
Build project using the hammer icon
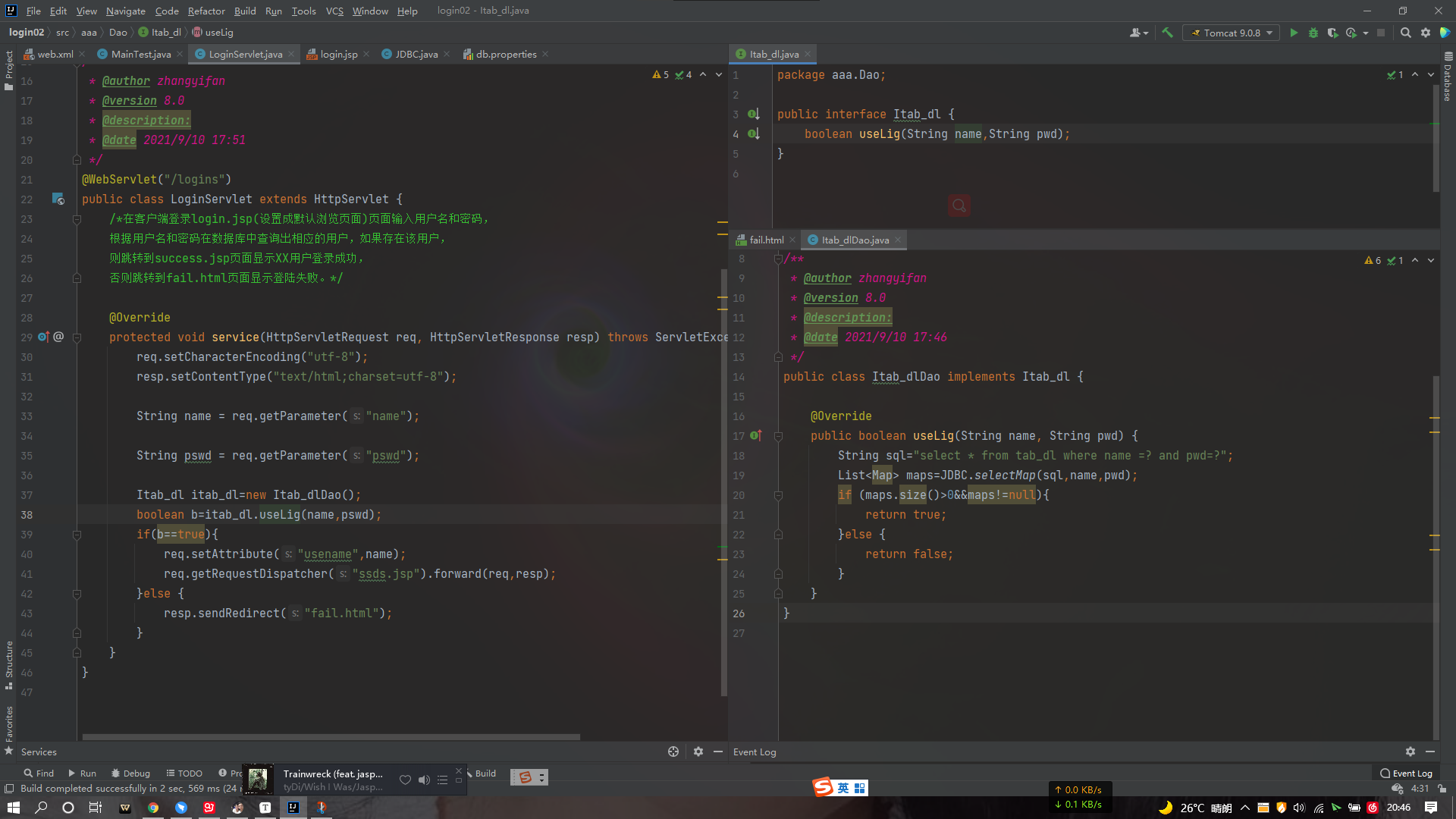pyautogui.click(x=1167, y=33)
